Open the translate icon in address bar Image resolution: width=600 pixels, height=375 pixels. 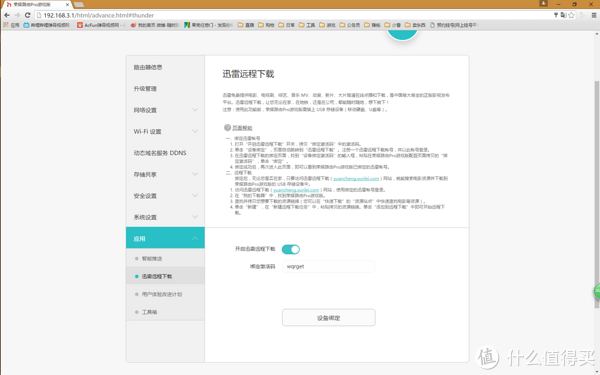click(x=563, y=15)
